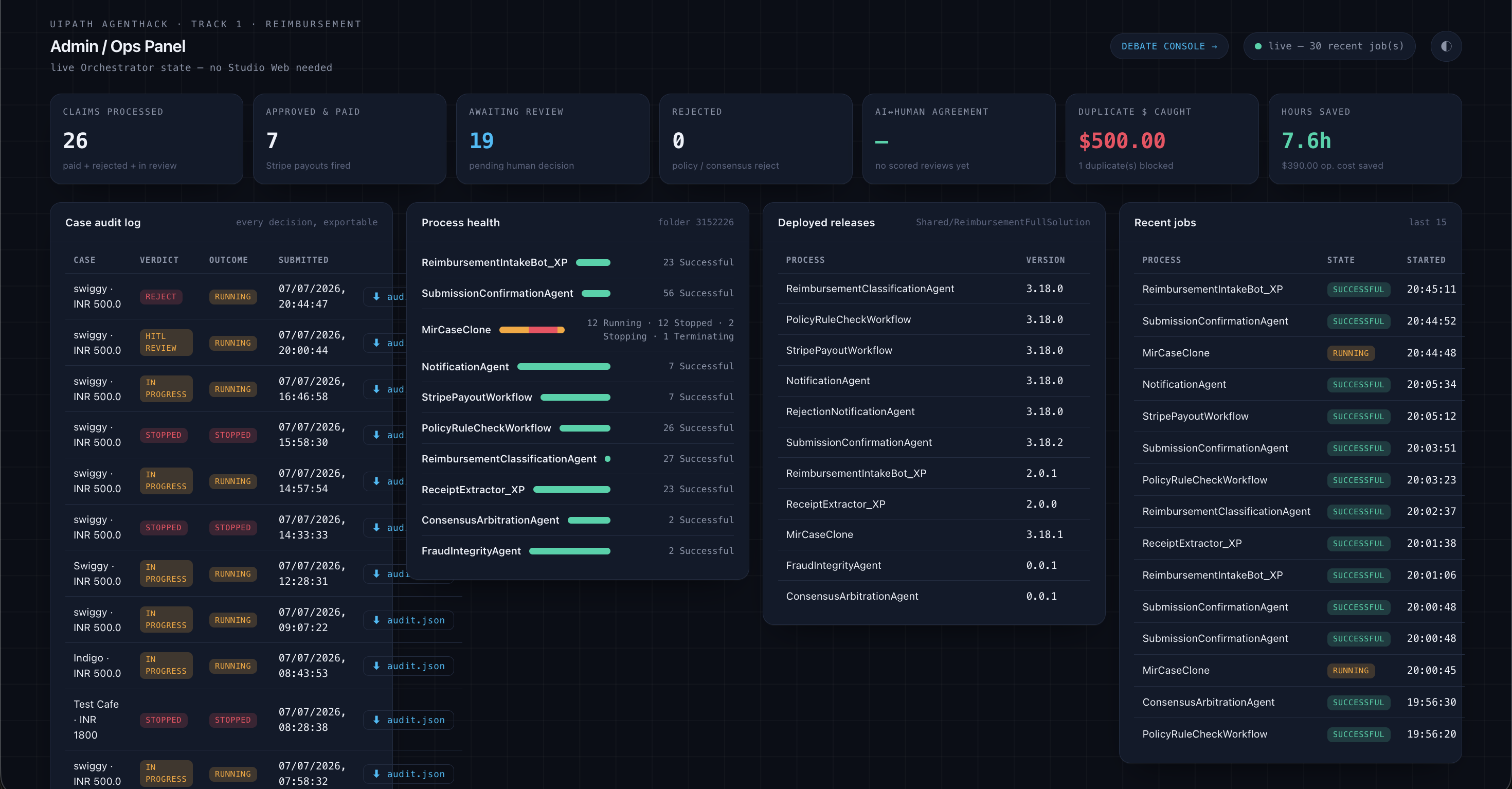Select FraudIntegrityAgent in Process health
The image size is (1512, 789).
pyautogui.click(x=578, y=551)
